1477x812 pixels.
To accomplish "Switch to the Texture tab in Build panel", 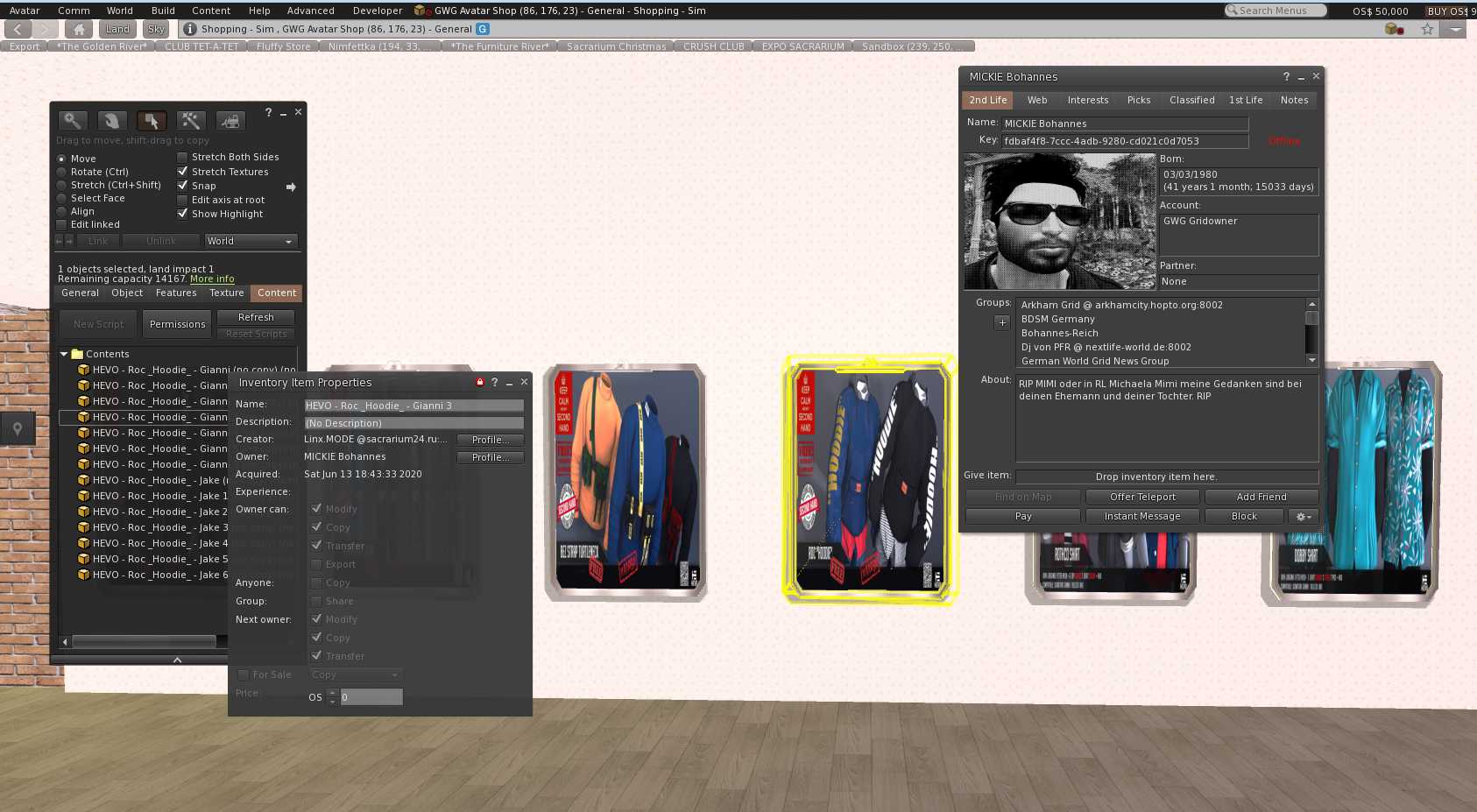I will click(226, 293).
